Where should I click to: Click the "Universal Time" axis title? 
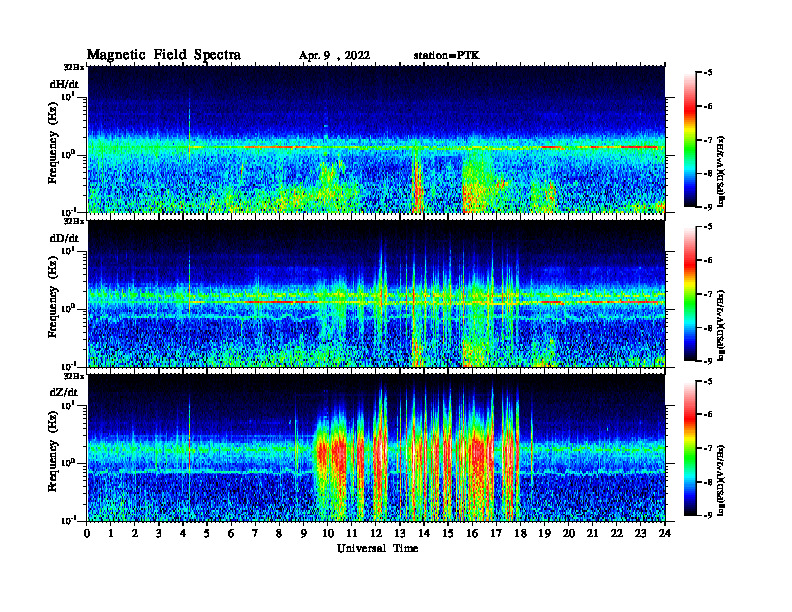[377, 548]
